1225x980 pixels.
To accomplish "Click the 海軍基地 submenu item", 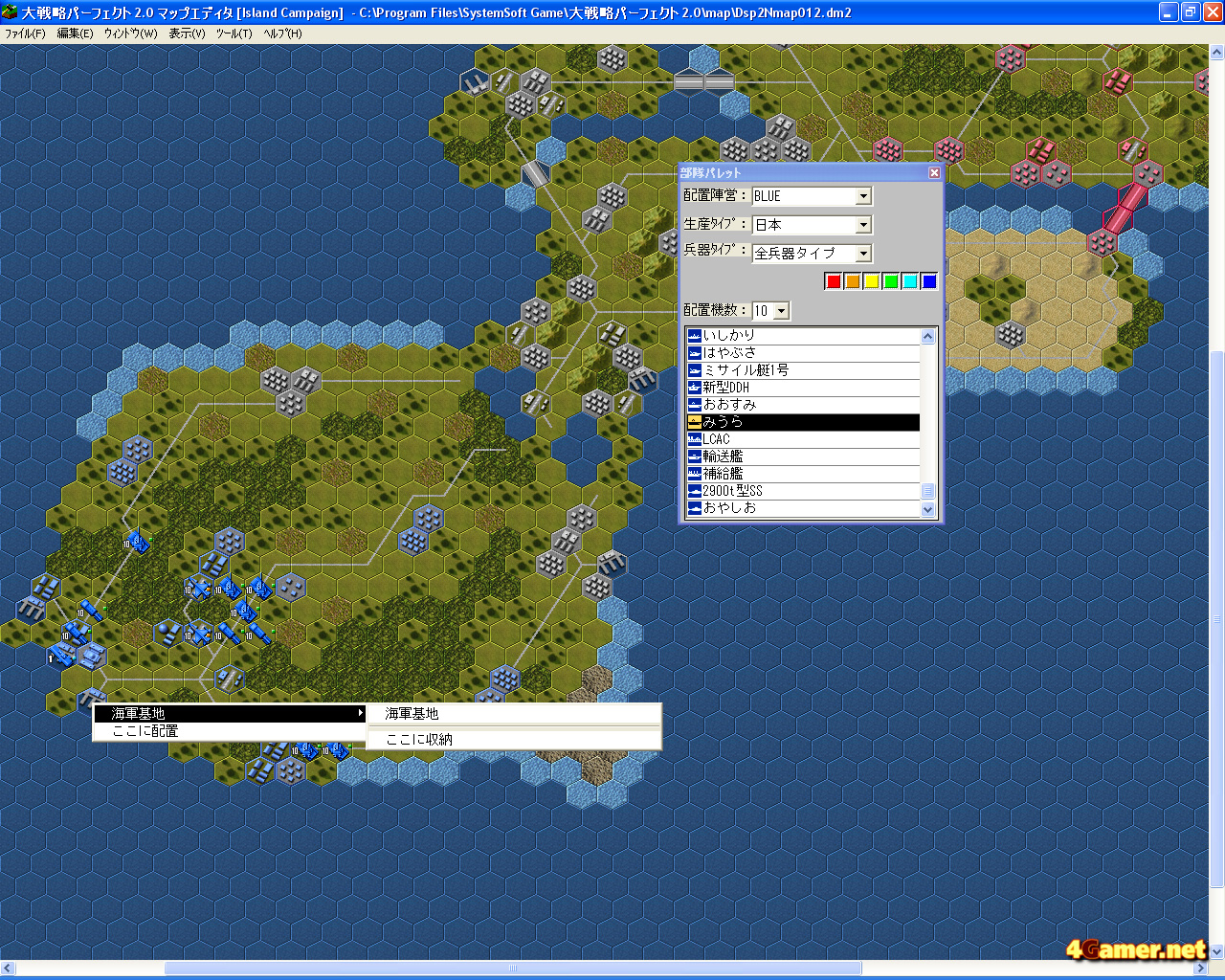I will pyautogui.click(x=514, y=714).
